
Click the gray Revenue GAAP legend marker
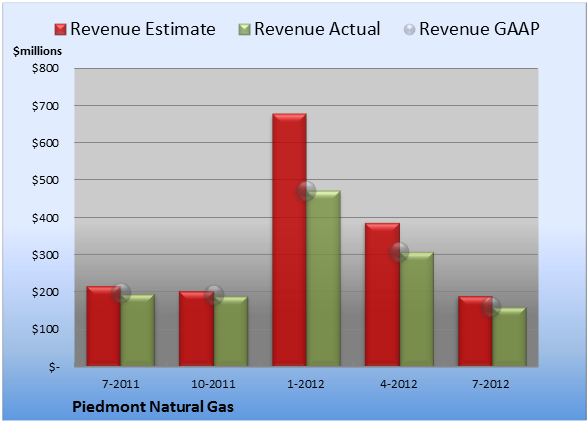410,30
